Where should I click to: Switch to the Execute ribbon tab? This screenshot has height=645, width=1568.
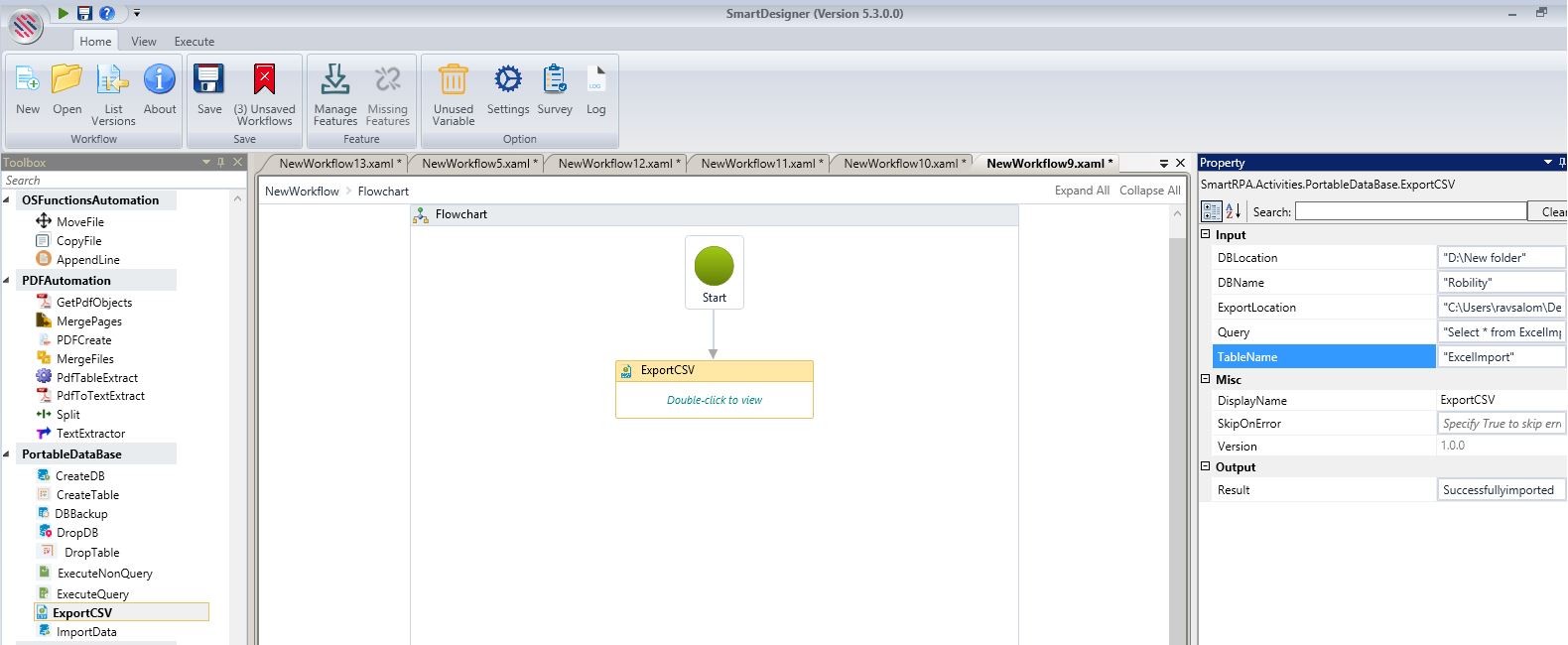tap(195, 42)
